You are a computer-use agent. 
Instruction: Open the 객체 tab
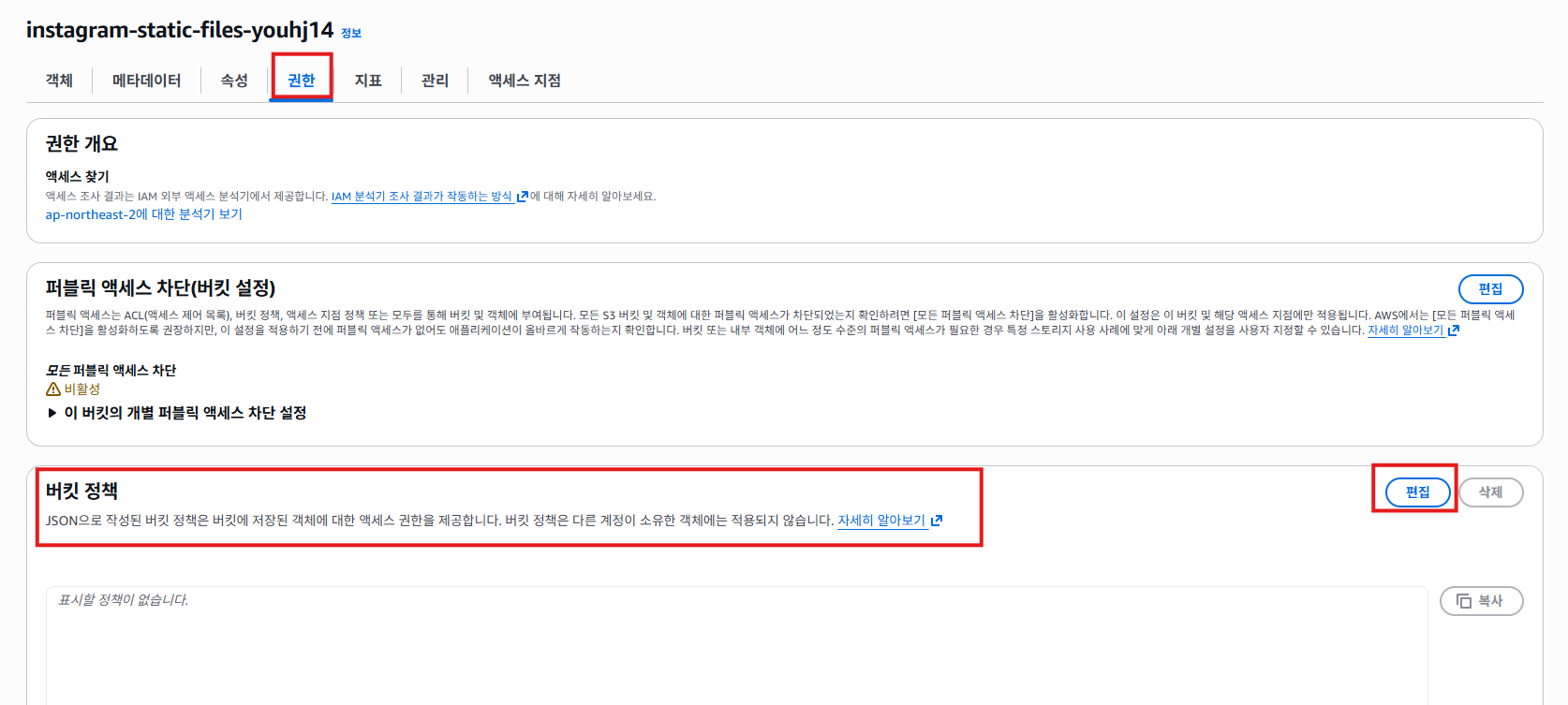59,81
